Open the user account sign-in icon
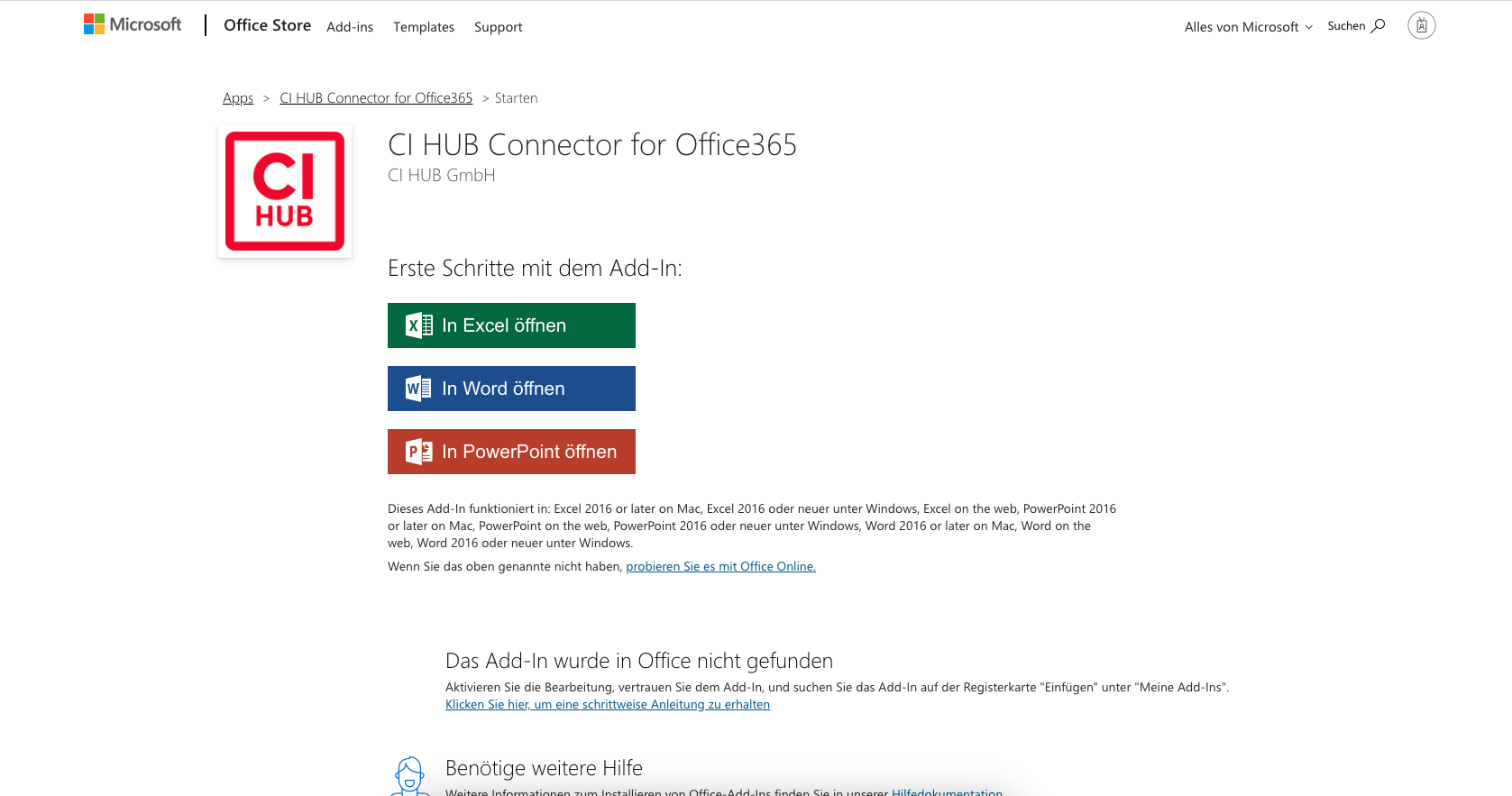The image size is (1512, 796). [x=1421, y=25]
